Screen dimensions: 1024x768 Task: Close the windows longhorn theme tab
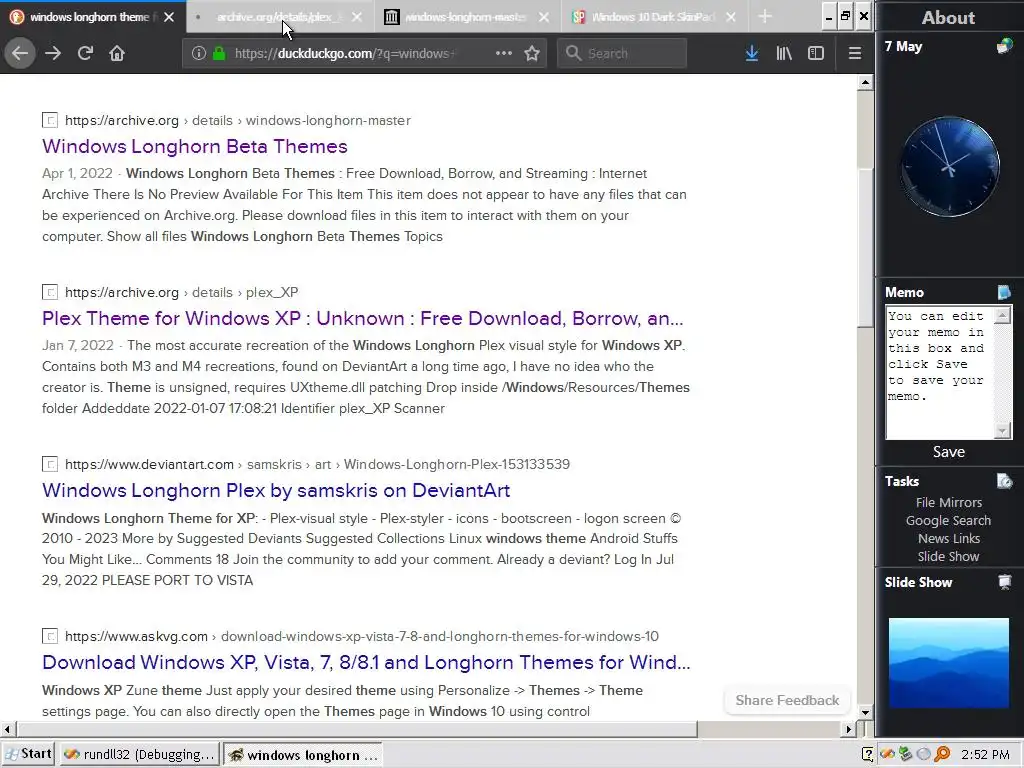[169, 17]
